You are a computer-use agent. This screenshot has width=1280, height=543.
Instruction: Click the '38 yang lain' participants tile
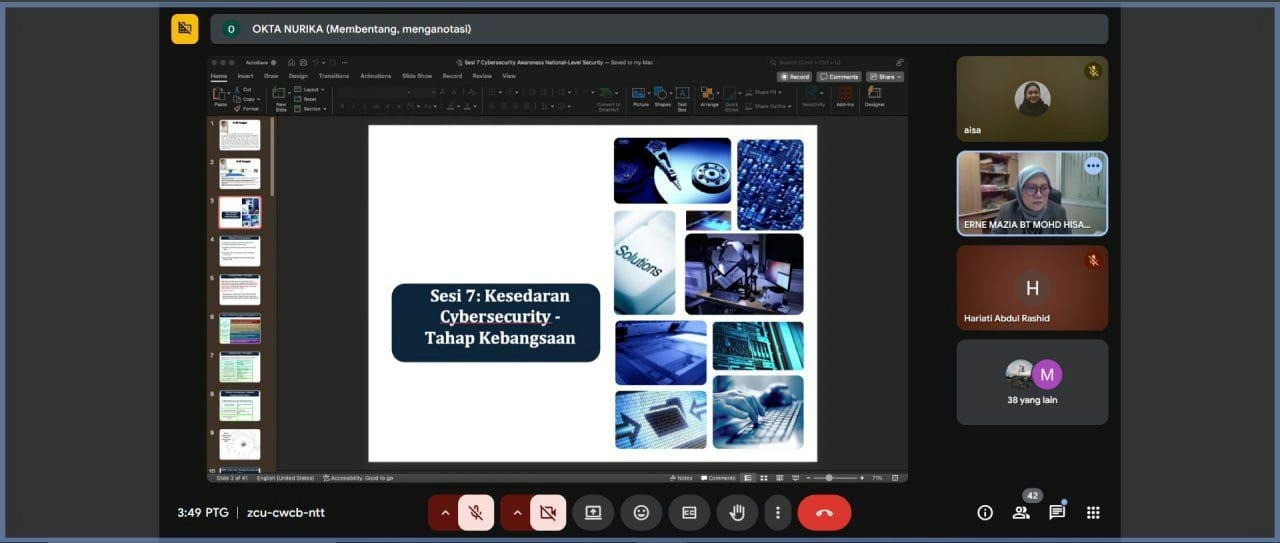click(1032, 382)
